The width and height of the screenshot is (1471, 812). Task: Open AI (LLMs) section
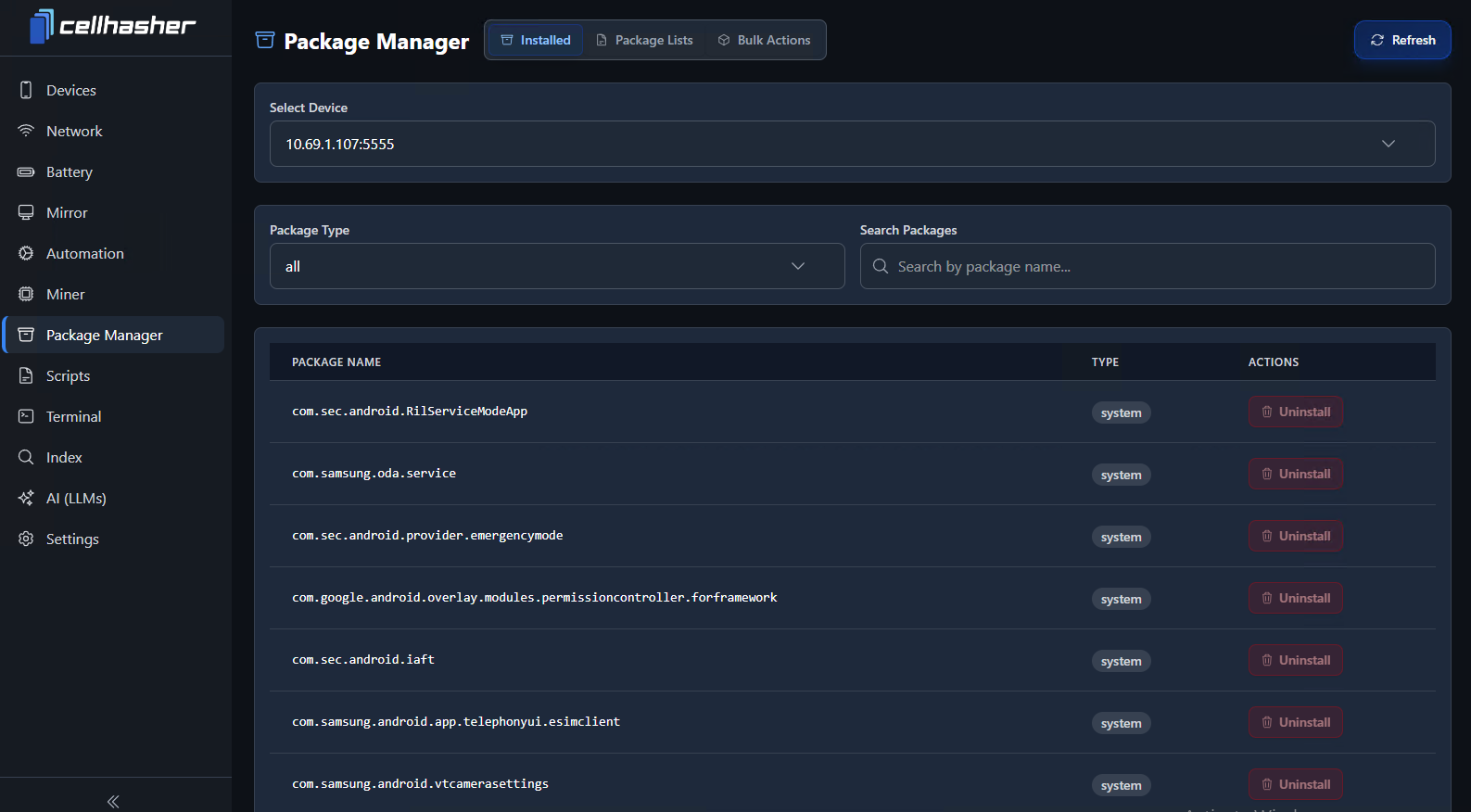(76, 498)
